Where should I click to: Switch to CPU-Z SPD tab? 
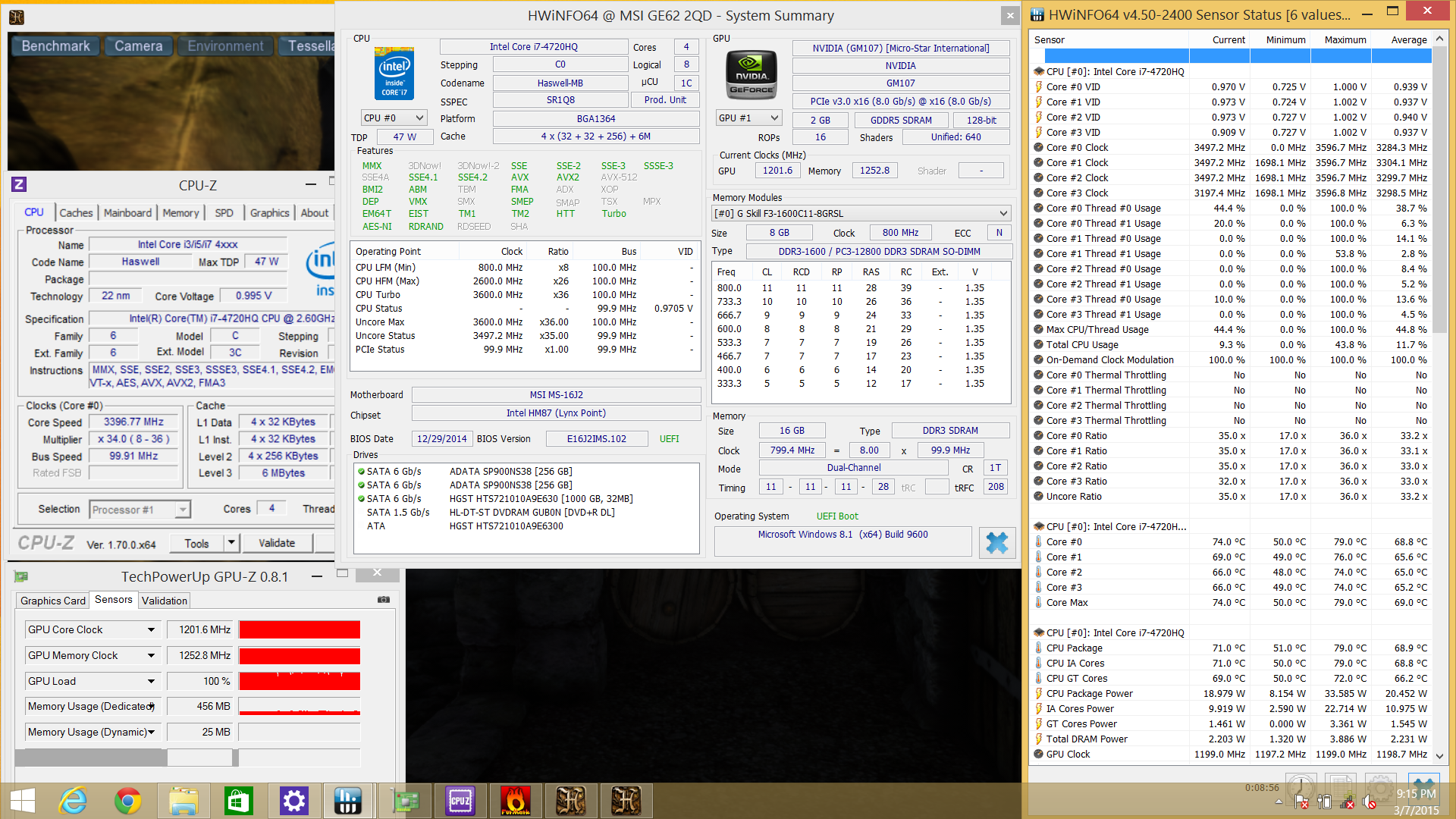224,213
